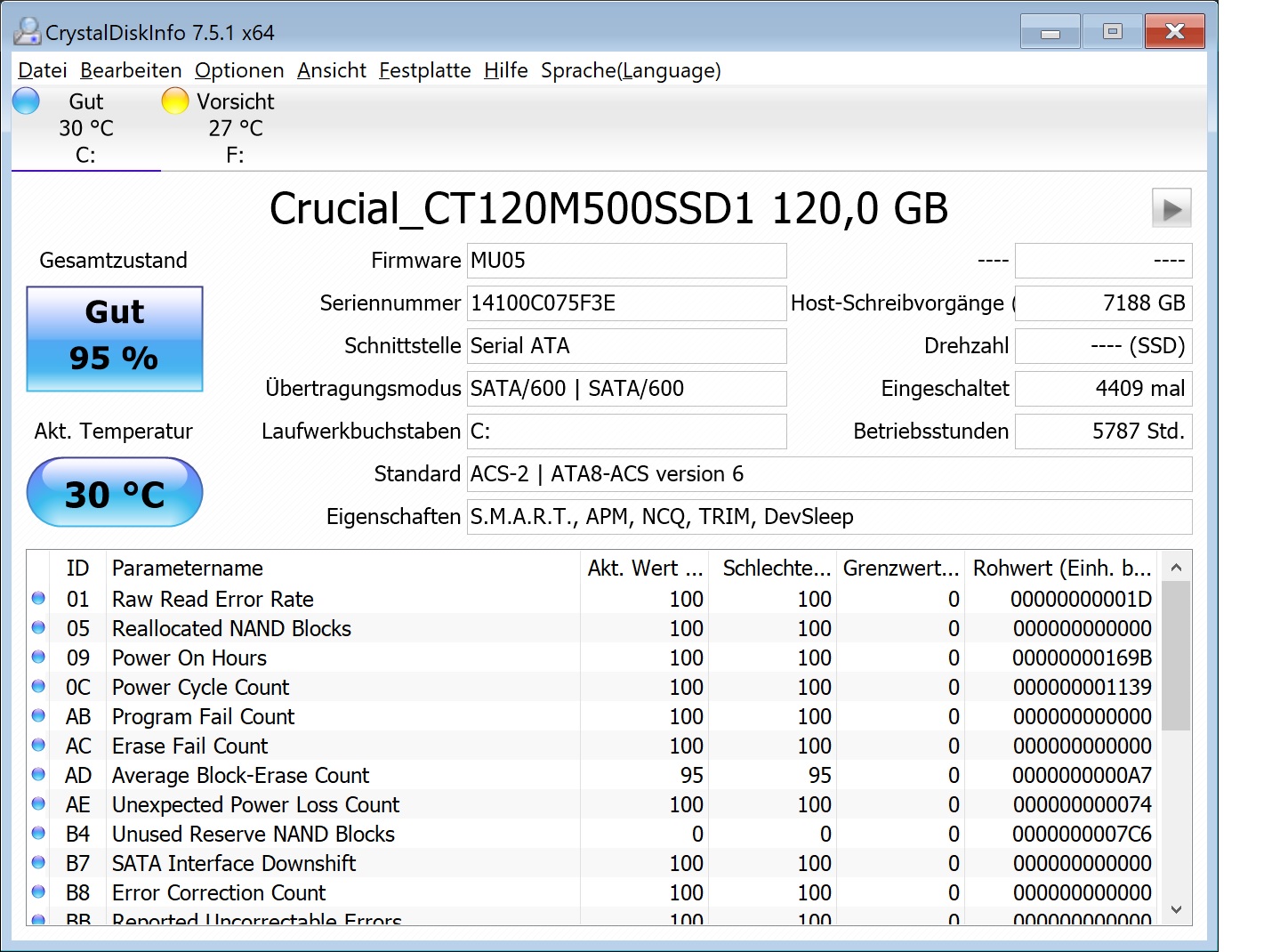Click the Eingeschaltet value 4409 mal
The image size is (1288, 952).
point(1103,389)
